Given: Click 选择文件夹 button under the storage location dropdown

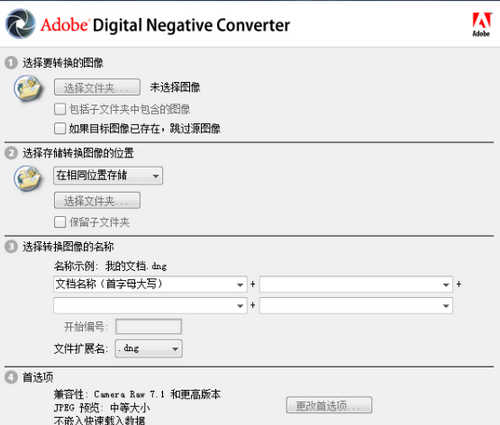Looking at the screenshot, I should coord(97,200).
